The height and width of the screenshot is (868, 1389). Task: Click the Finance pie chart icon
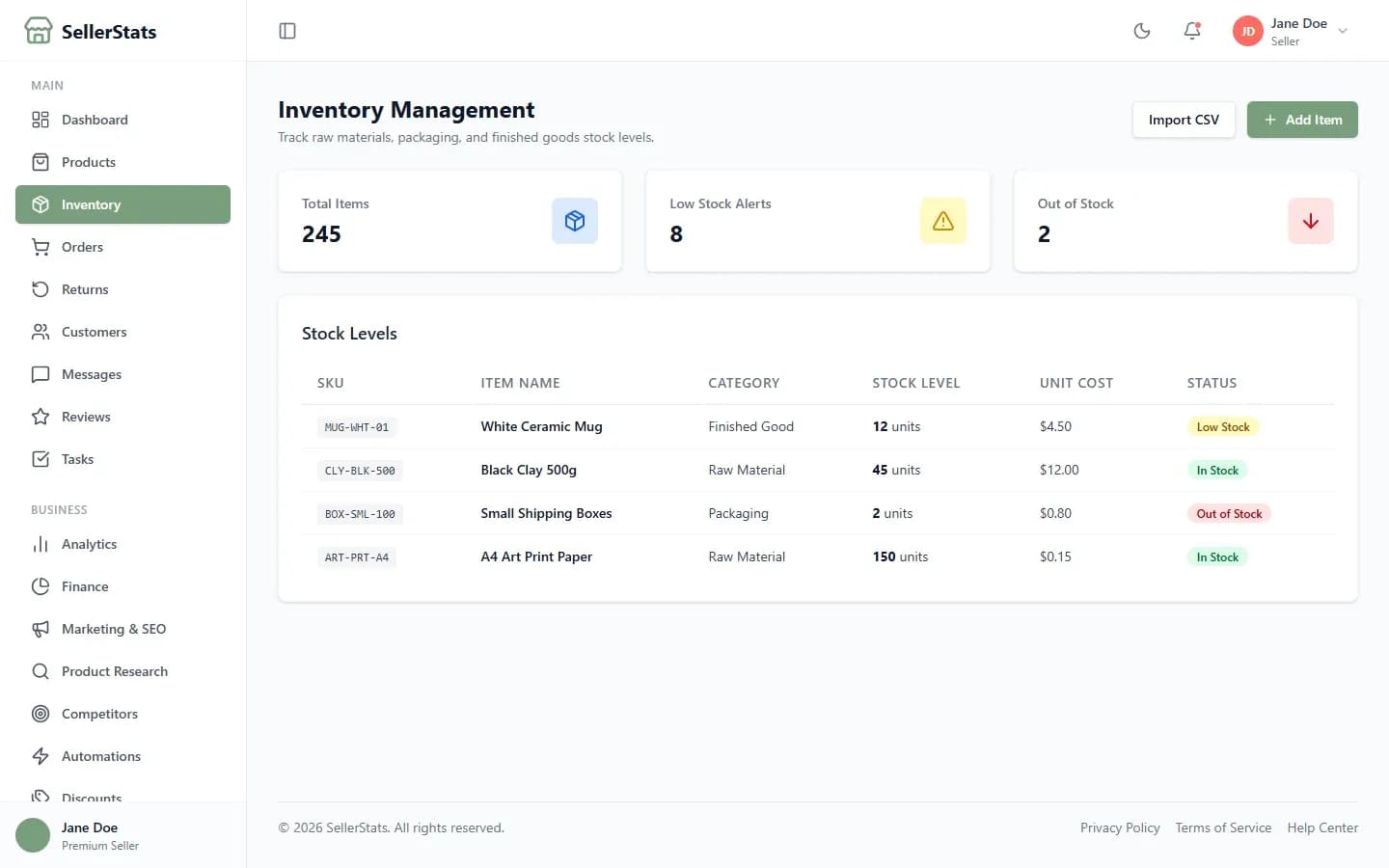41,586
